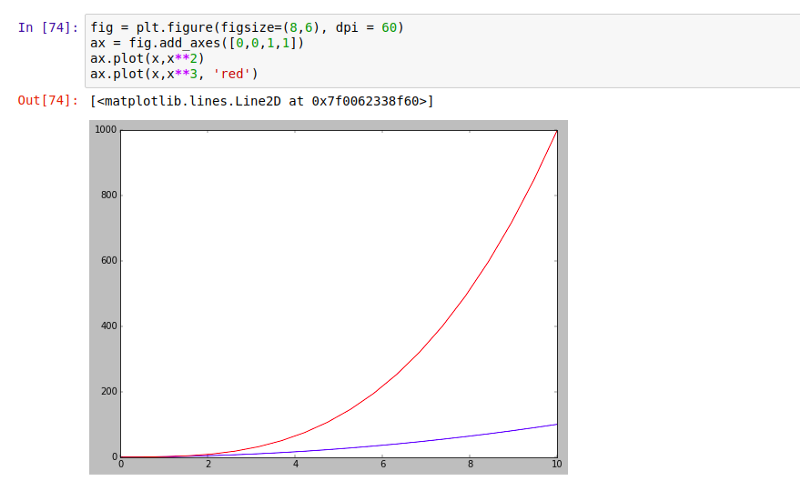The image size is (800, 490).
Task: Click the blue quadratic curve in the plot
Action: tap(383, 445)
